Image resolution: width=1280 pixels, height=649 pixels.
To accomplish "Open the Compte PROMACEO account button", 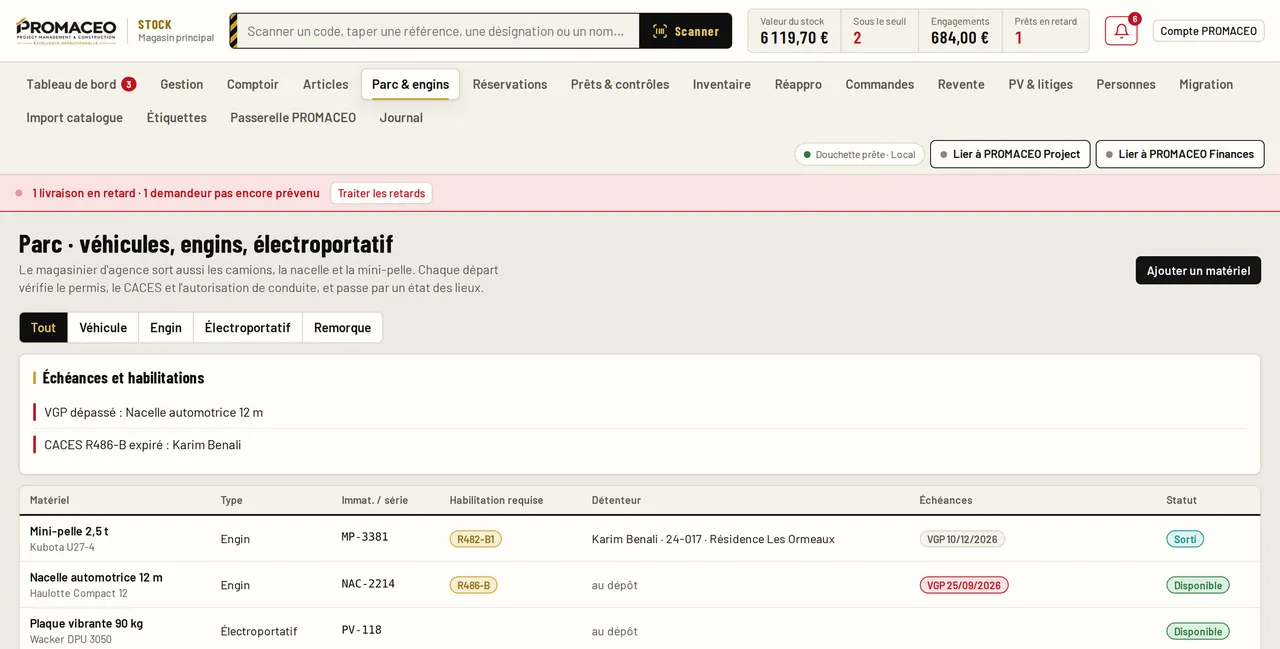I will pos(1208,31).
